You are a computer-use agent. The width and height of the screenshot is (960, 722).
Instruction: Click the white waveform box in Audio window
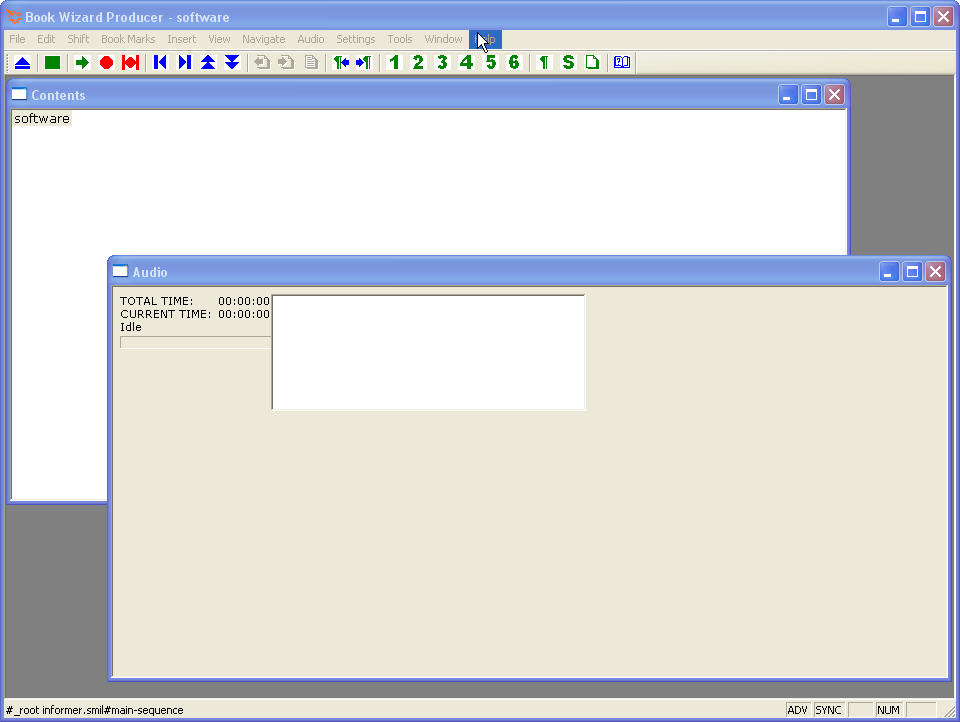429,352
